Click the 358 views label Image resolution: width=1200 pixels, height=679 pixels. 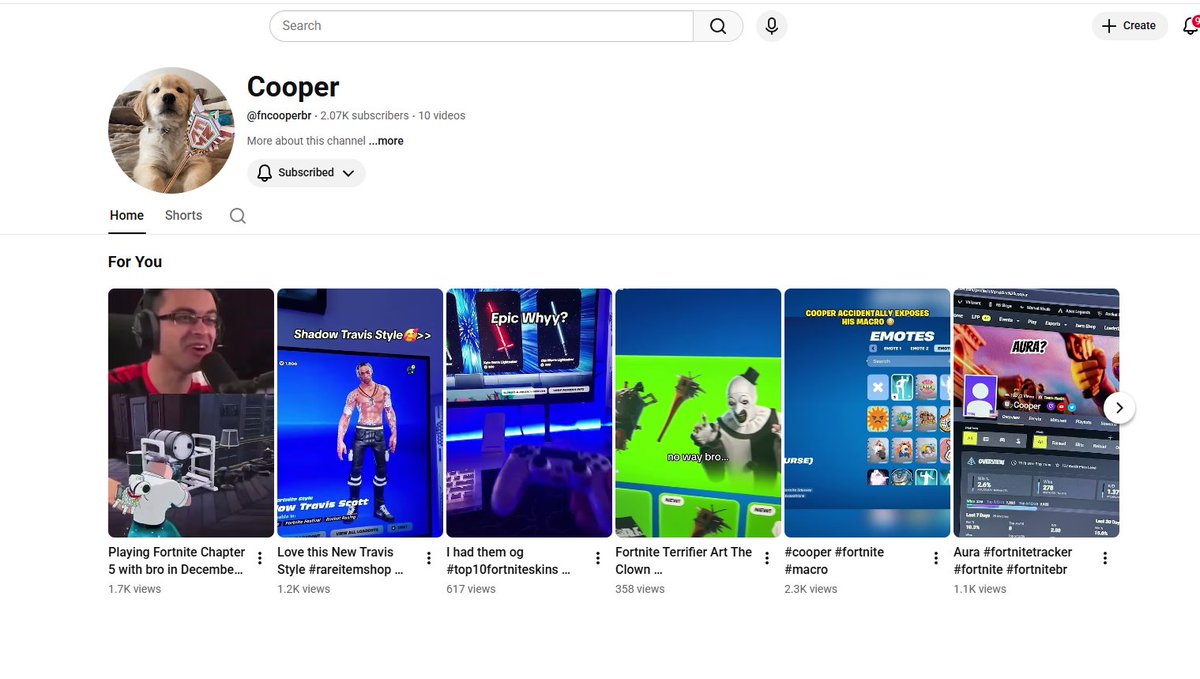pos(640,589)
